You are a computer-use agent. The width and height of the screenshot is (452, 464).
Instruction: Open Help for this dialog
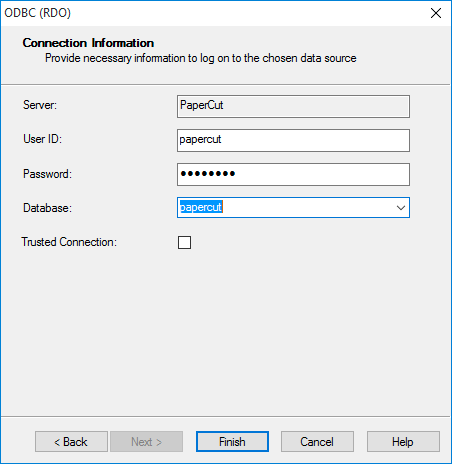click(x=403, y=442)
